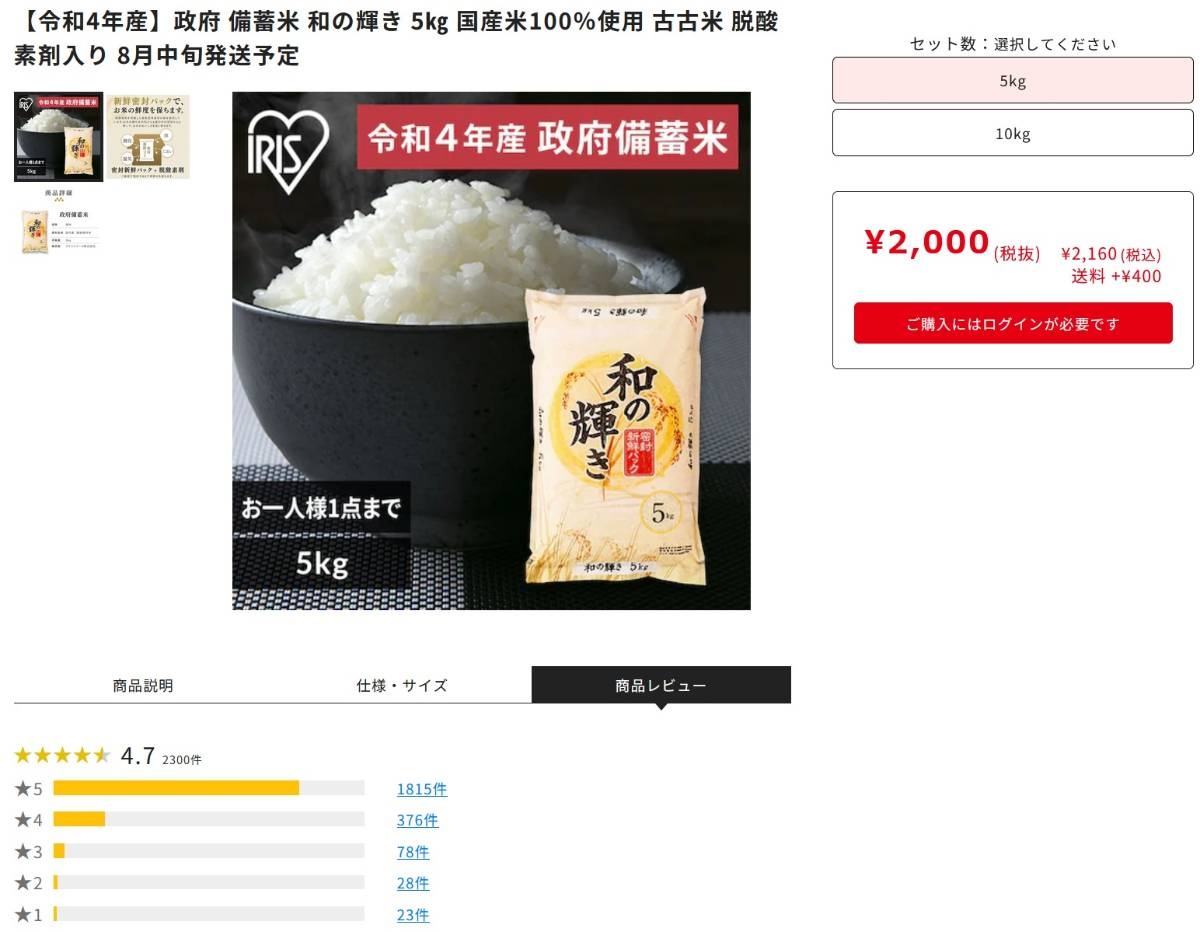The width and height of the screenshot is (1200, 932).
Task: Switch to the 仕様・サイズ tab
Action: pyautogui.click(x=402, y=685)
